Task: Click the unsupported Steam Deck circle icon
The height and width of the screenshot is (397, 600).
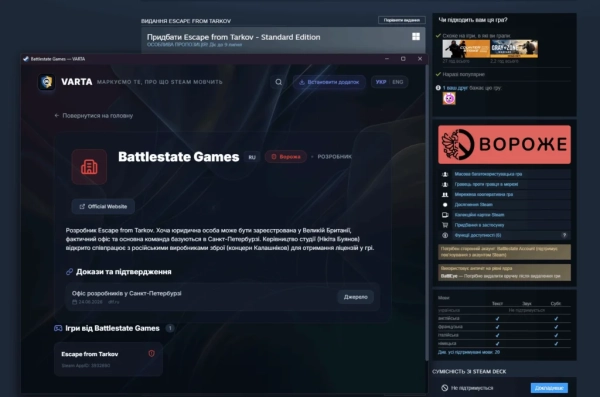Action: pos(444,388)
